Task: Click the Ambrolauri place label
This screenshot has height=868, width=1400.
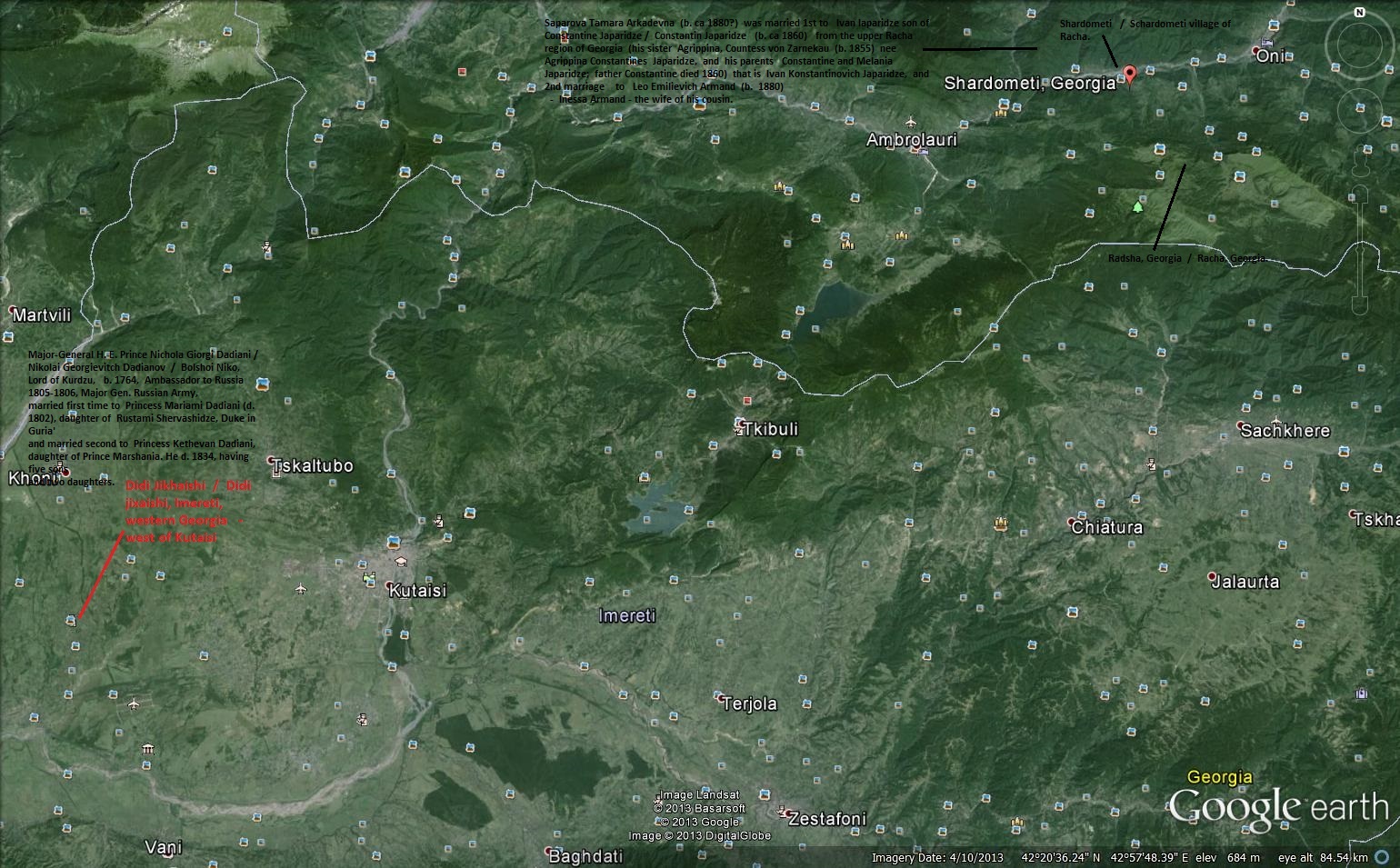Action: click(912, 140)
